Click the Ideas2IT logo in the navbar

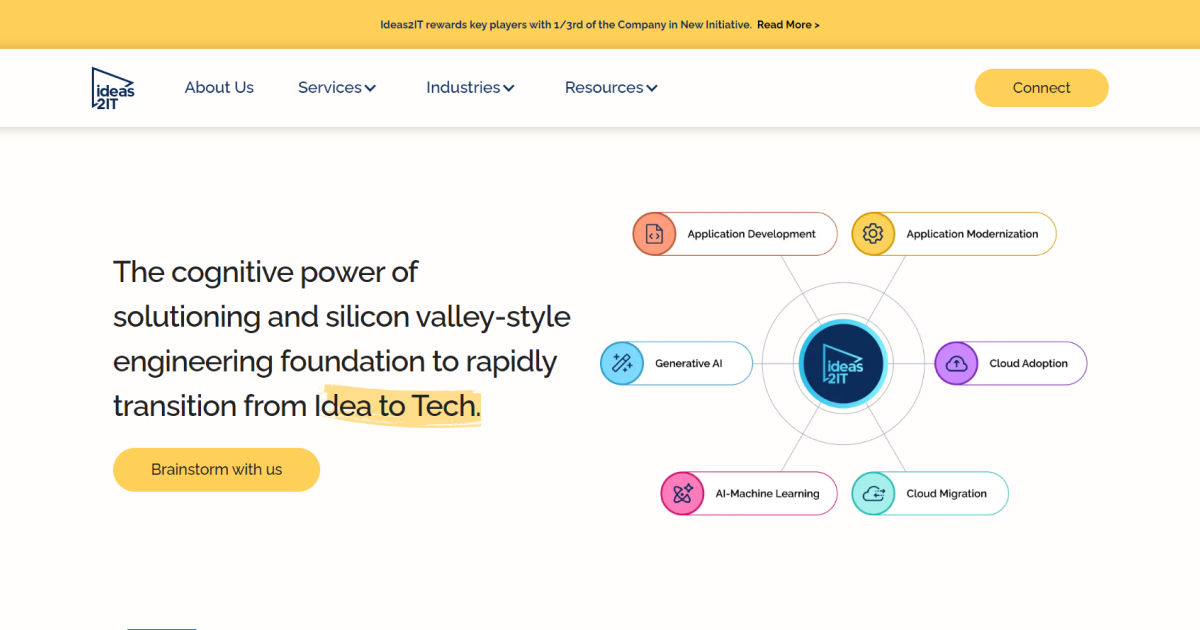pyautogui.click(x=112, y=87)
